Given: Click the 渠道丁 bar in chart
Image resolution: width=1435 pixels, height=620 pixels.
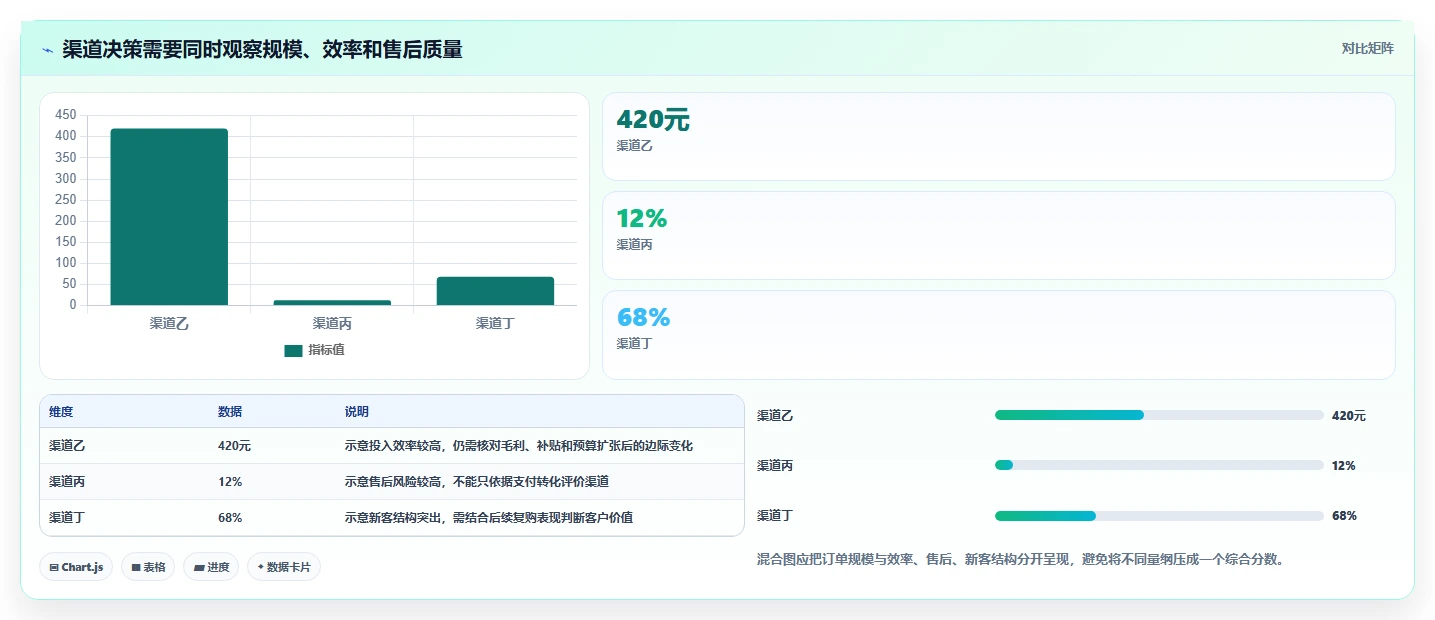Looking at the screenshot, I should pos(495,291).
